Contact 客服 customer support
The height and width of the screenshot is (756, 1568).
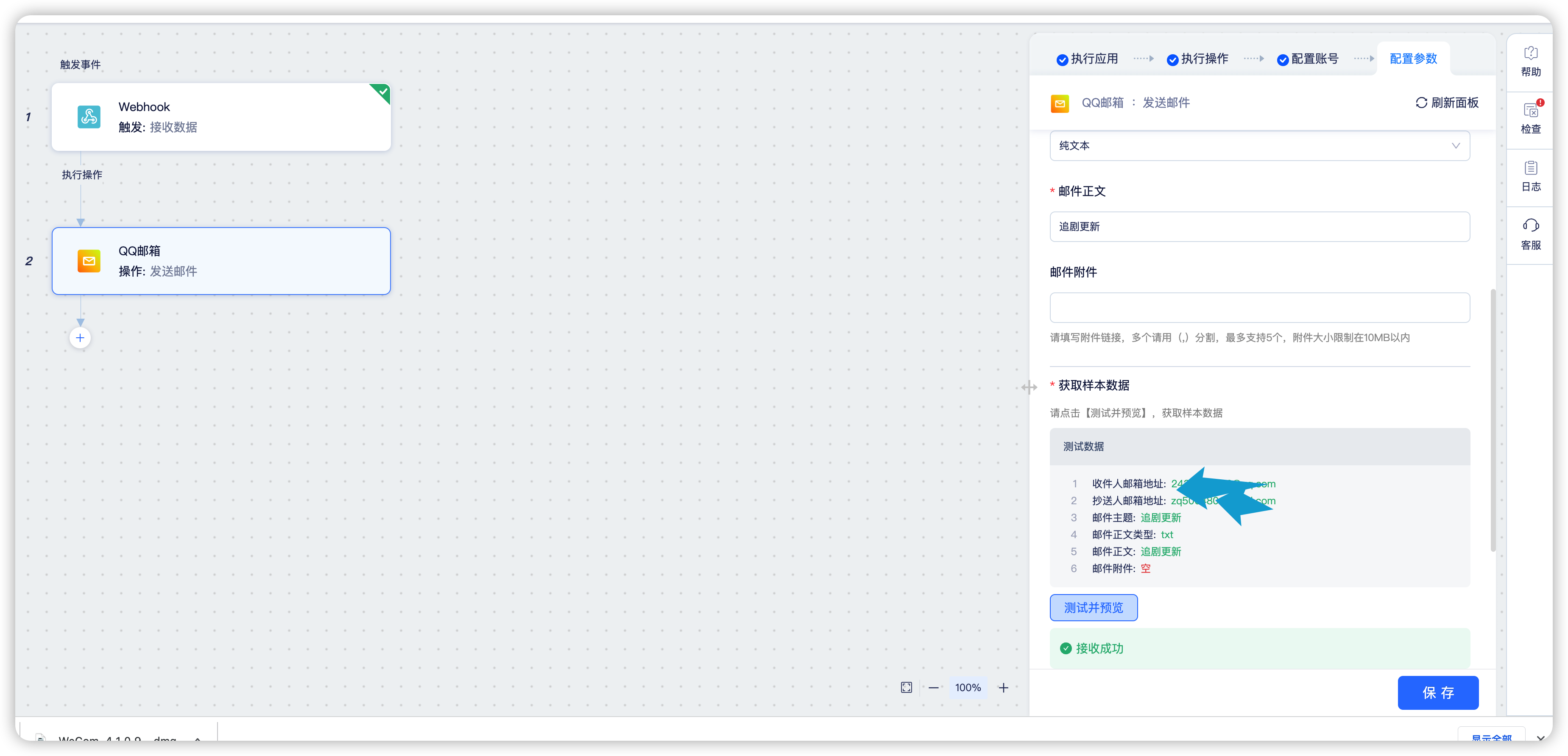click(x=1530, y=233)
